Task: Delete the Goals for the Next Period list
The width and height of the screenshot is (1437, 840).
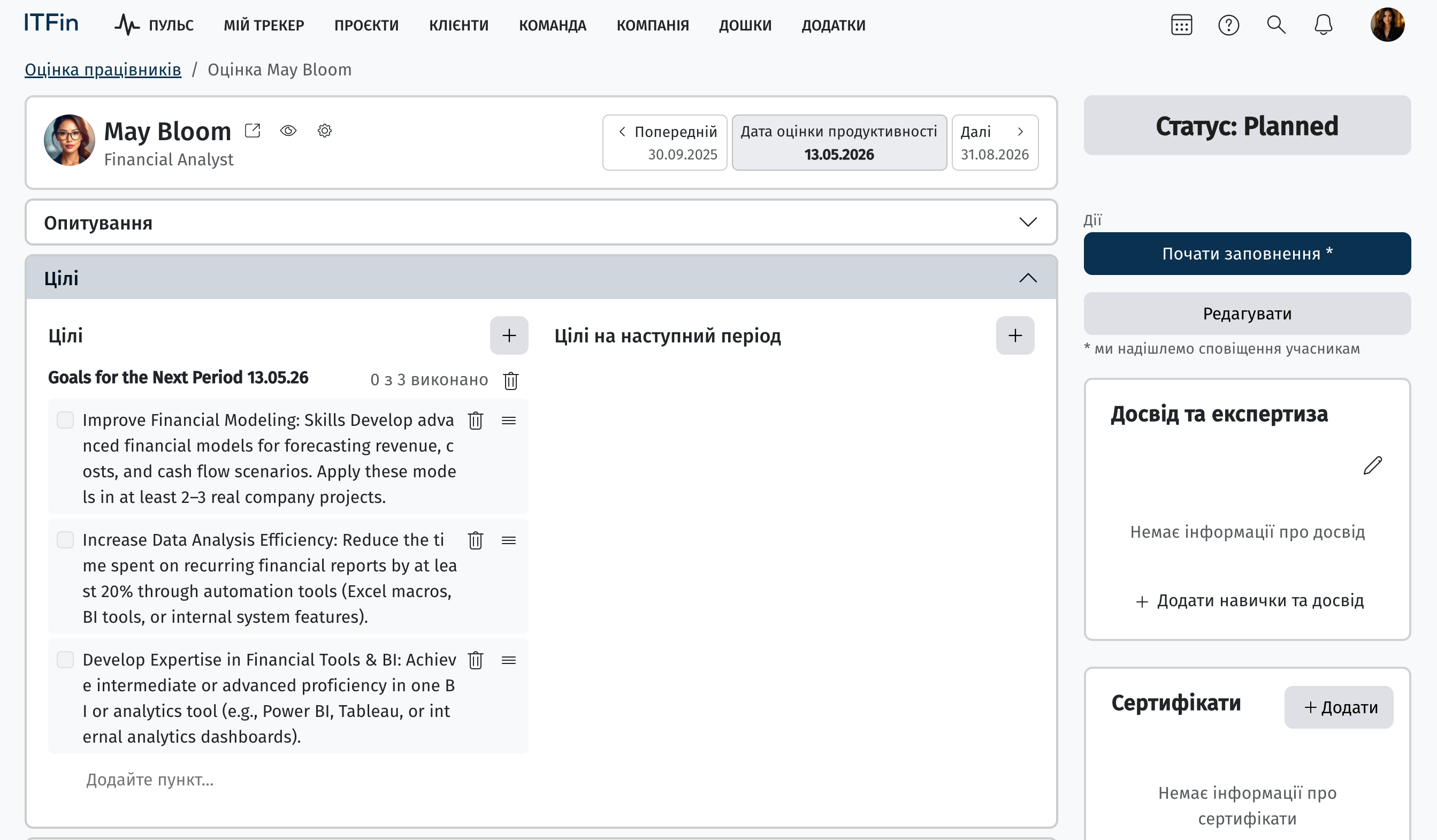Action: pyautogui.click(x=510, y=380)
